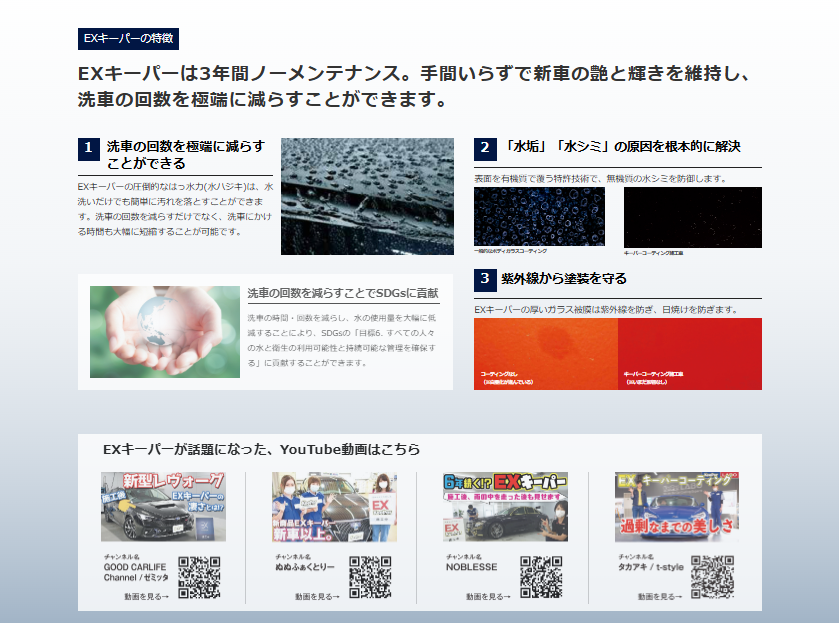Open 動画を見る link under GOOD CARLIFE Channel
The image size is (839, 623).
coord(146,597)
